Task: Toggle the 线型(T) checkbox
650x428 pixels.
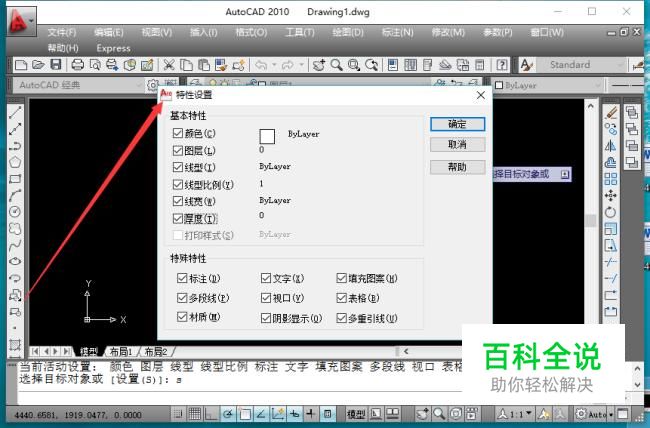Action: [x=178, y=167]
